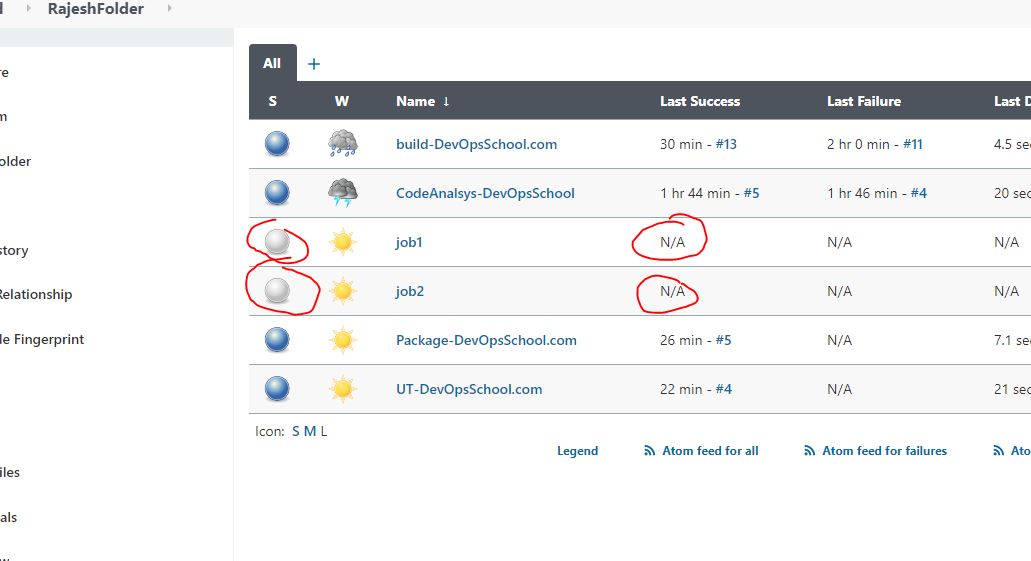Click the blue status ball for CodeAnalsys-DevOpsSchool
Image resolution: width=1031 pixels, height=561 pixels.
click(277, 193)
